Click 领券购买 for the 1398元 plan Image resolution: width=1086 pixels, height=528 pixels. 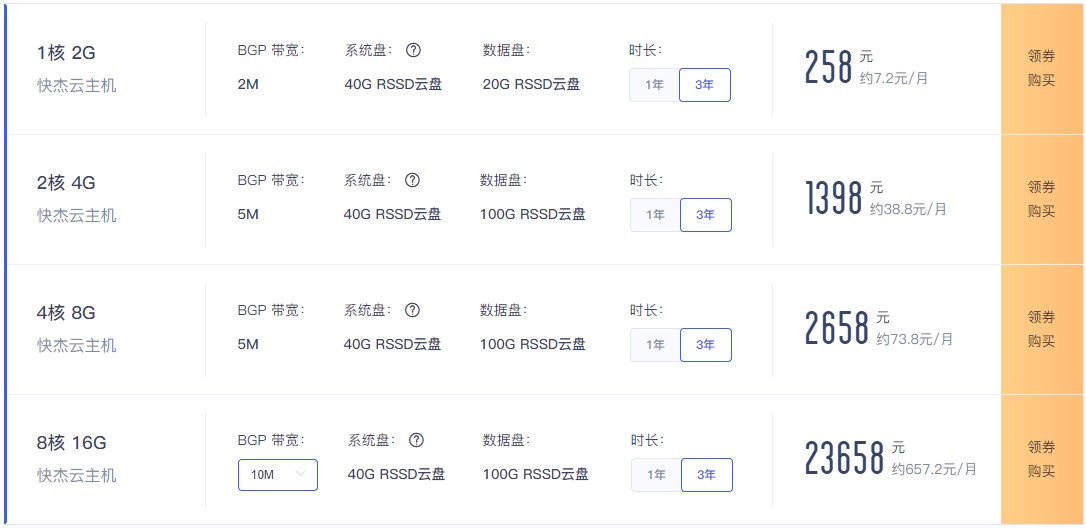[x=1041, y=199]
